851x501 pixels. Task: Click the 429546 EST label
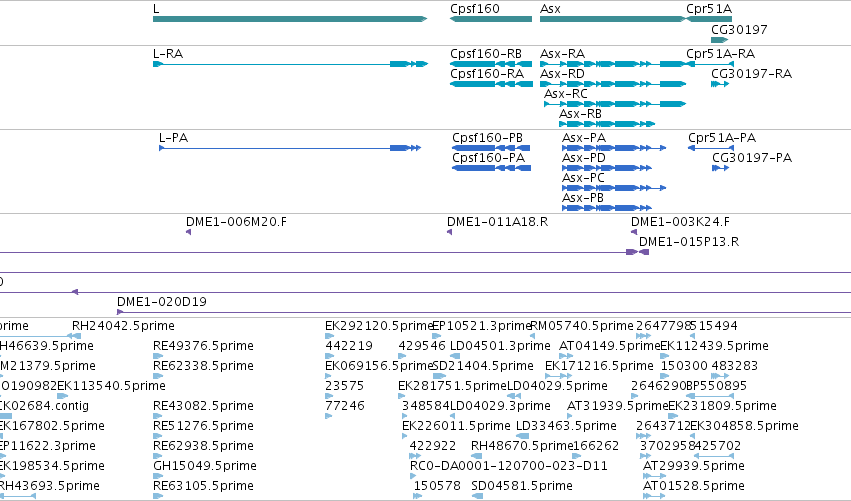click(422, 346)
